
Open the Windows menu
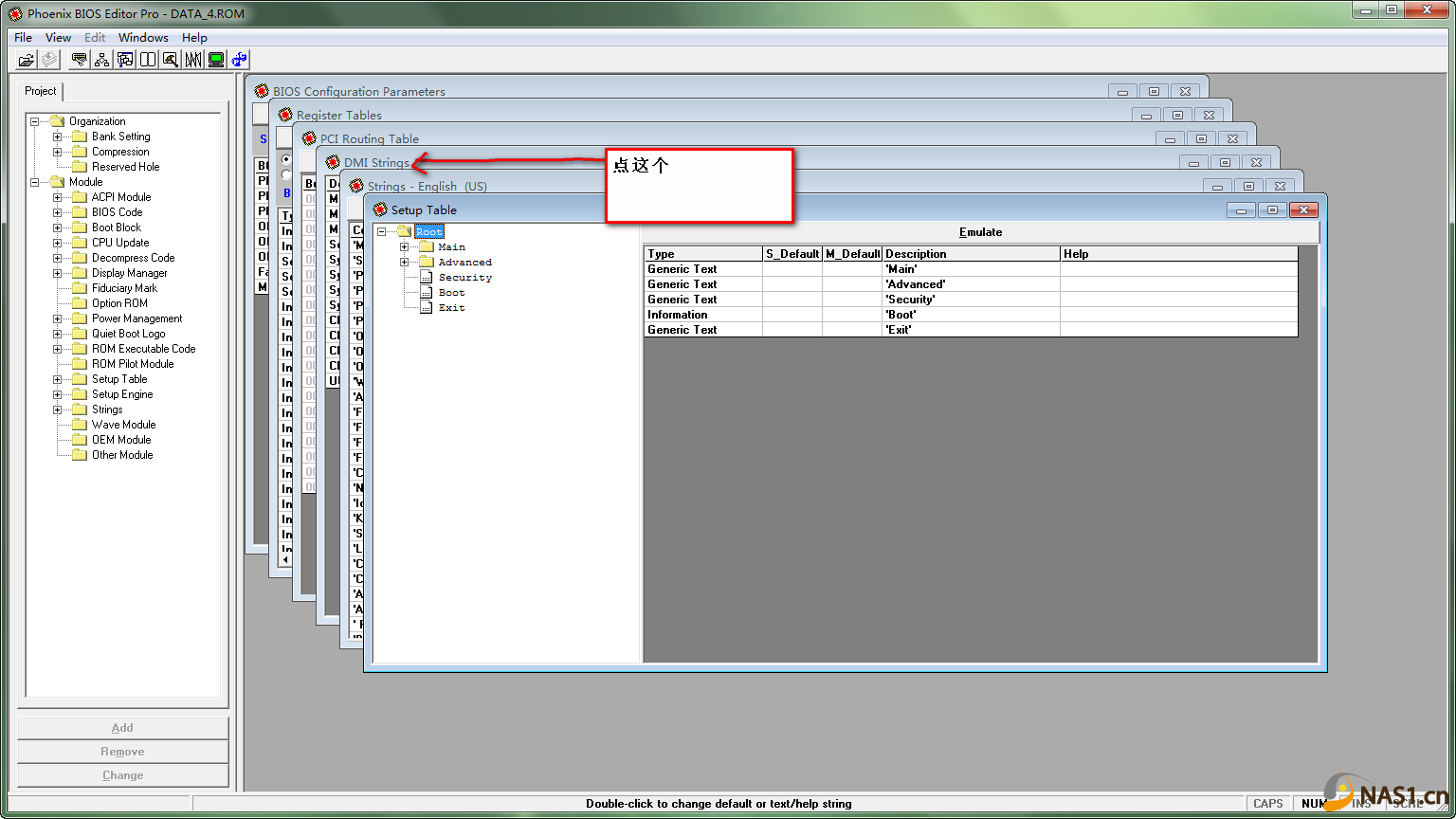coord(143,38)
